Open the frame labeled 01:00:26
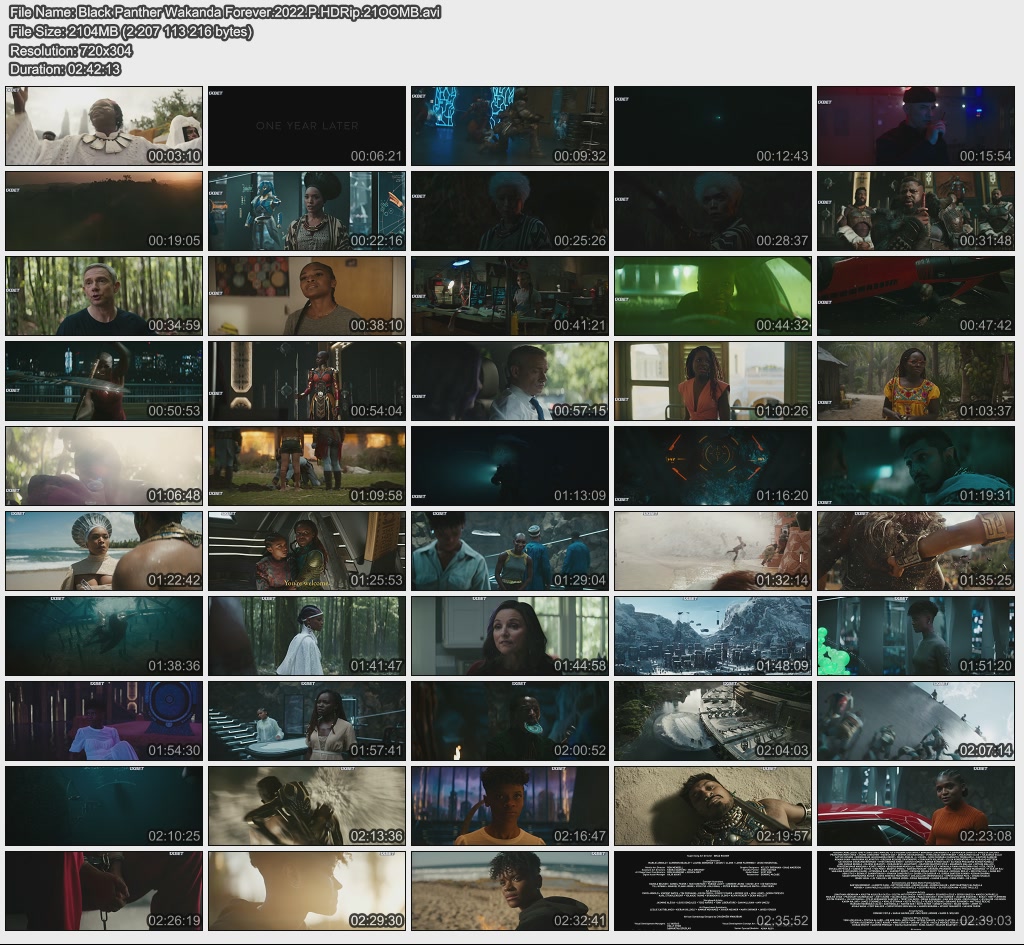The height and width of the screenshot is (945, 1024). [x=712, y=381]
